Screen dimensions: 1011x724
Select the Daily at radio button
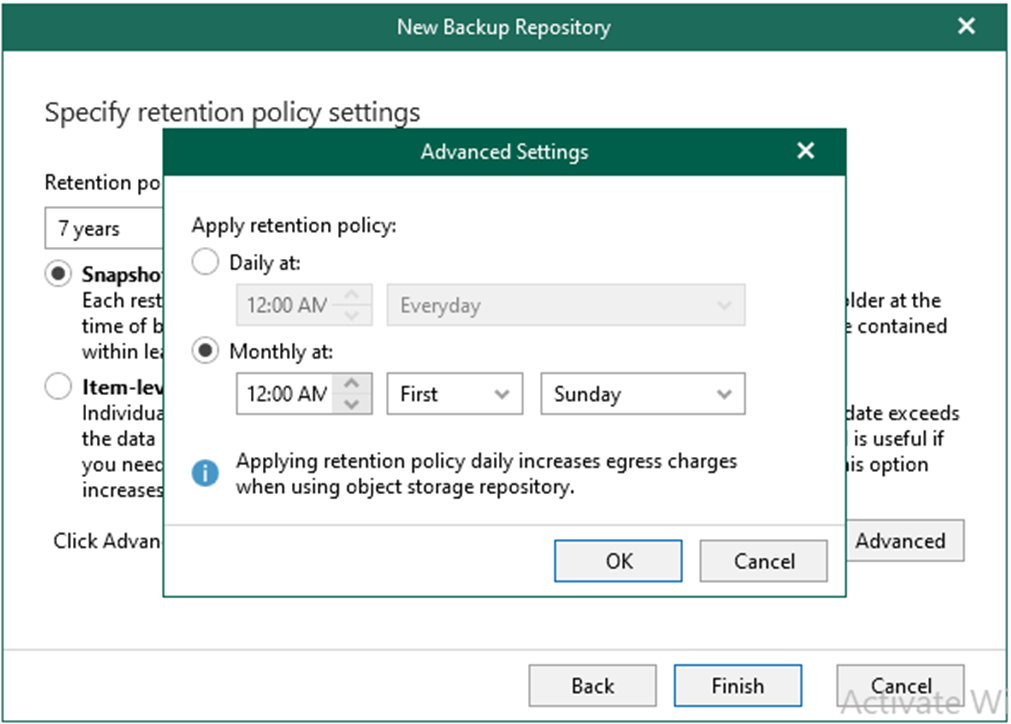[x=205, y=262]
